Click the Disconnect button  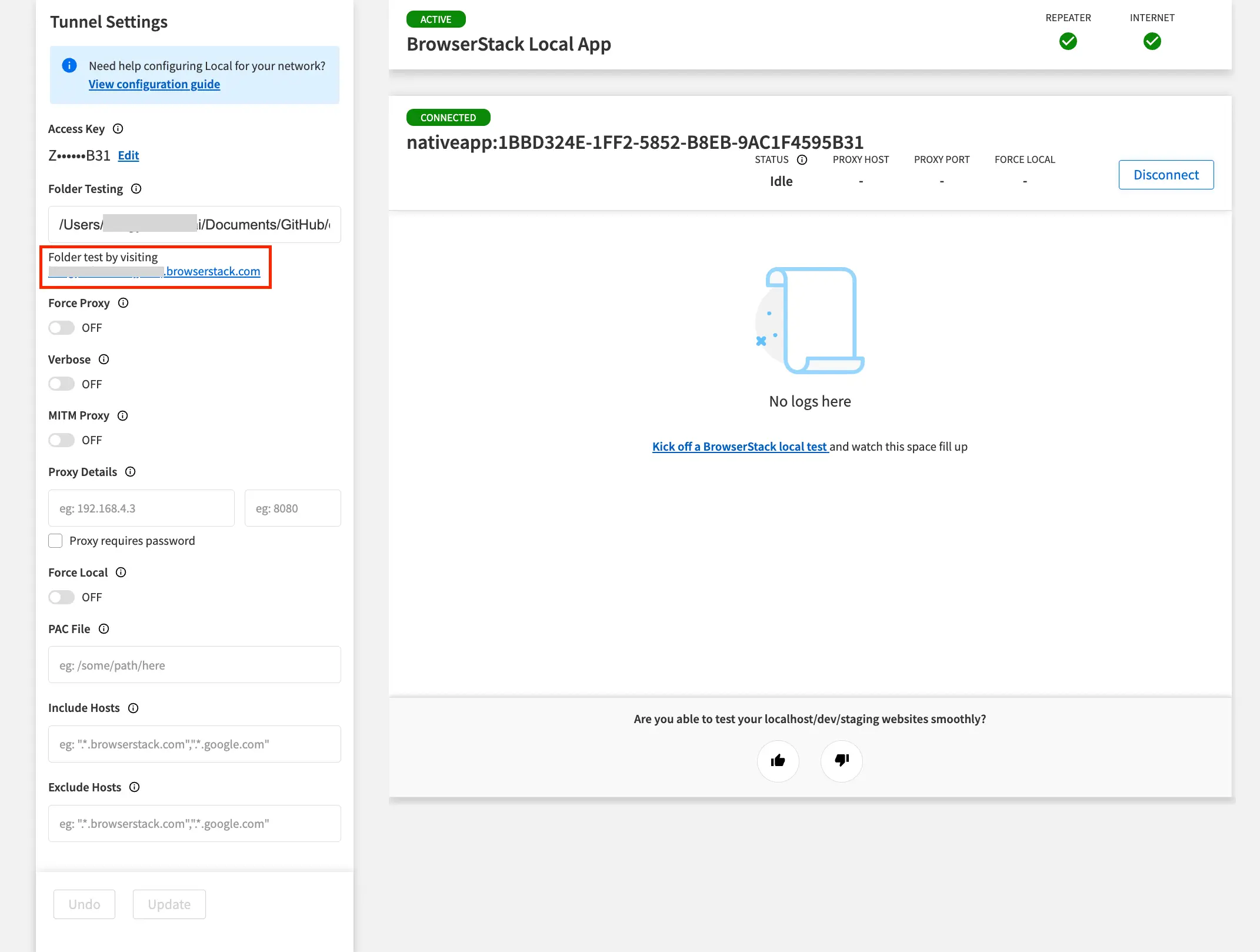pyautogui.click(x=1165, y=174)
